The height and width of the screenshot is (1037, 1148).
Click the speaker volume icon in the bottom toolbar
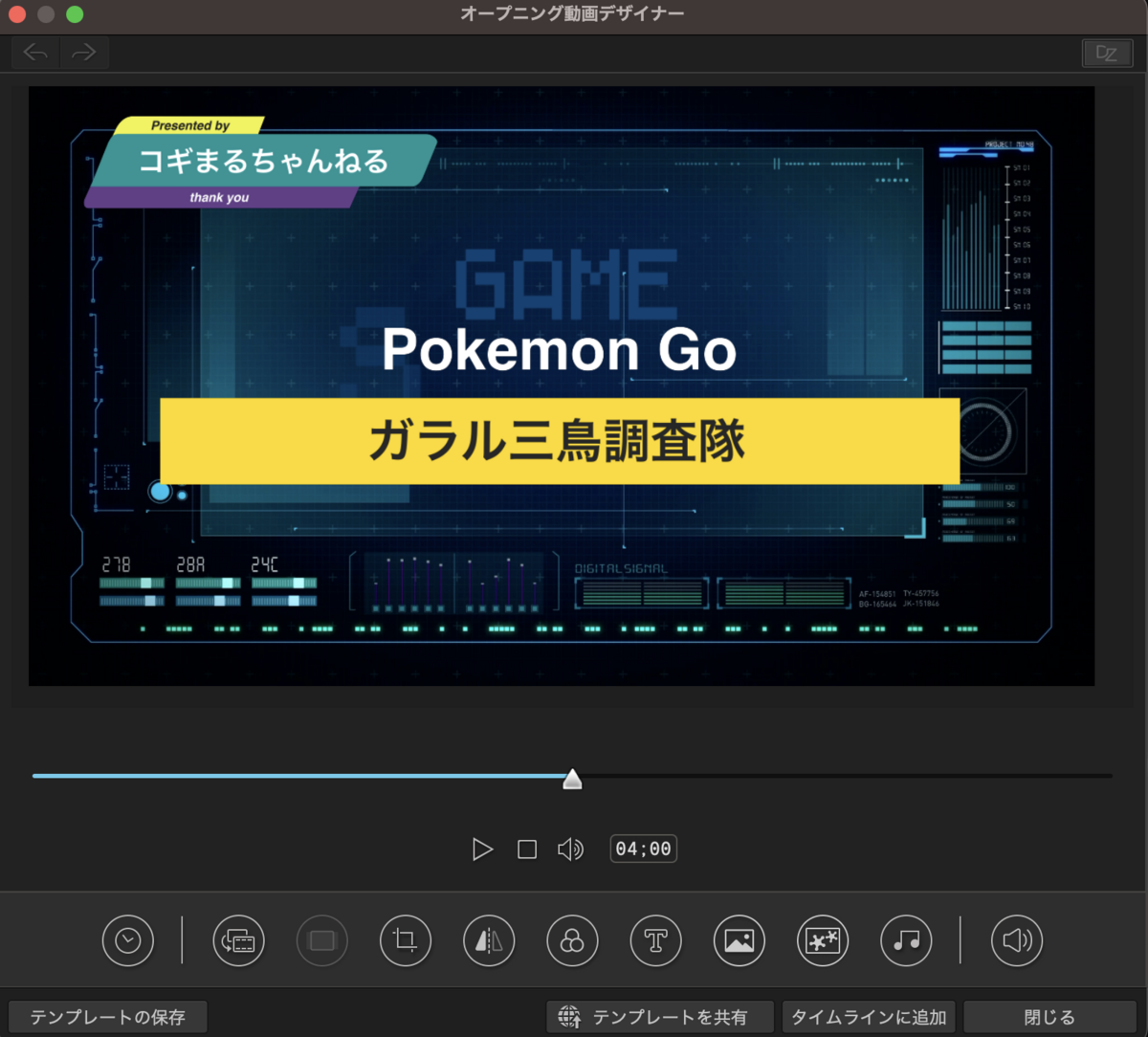1017,940
